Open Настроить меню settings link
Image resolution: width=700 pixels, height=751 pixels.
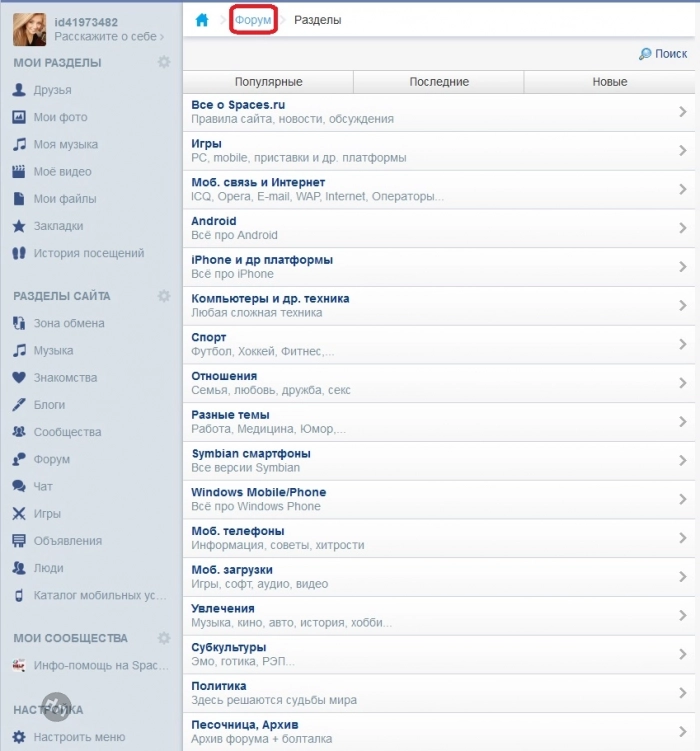tap(79, 737)
